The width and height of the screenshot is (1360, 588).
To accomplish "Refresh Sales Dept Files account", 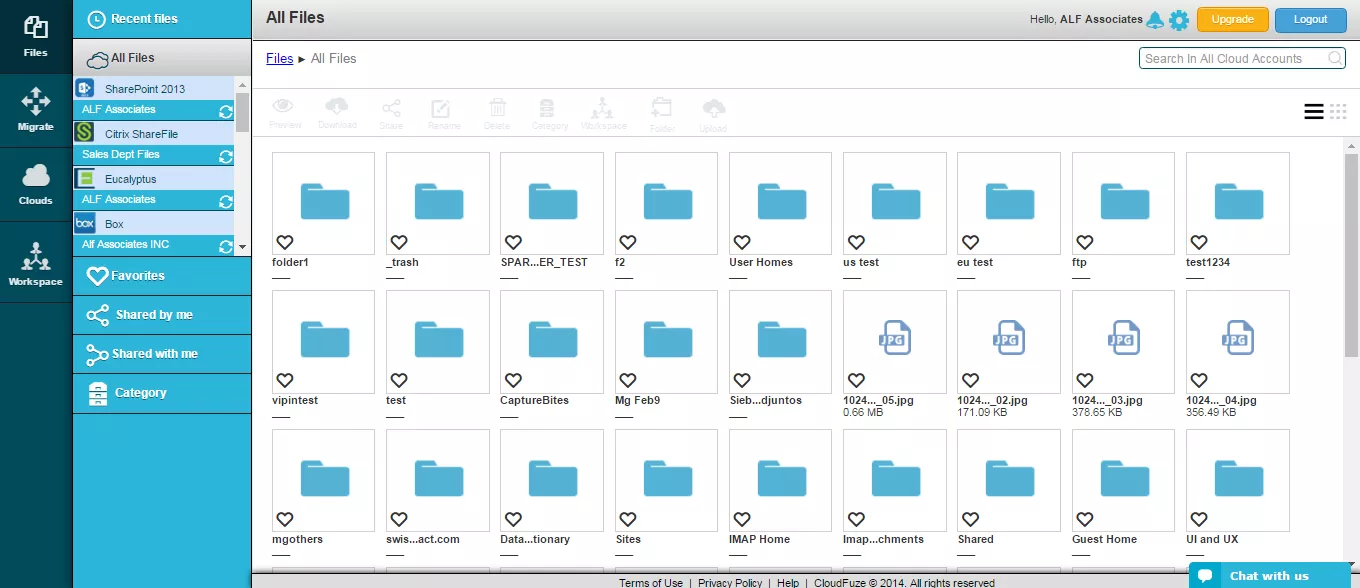I will [226, 156].
